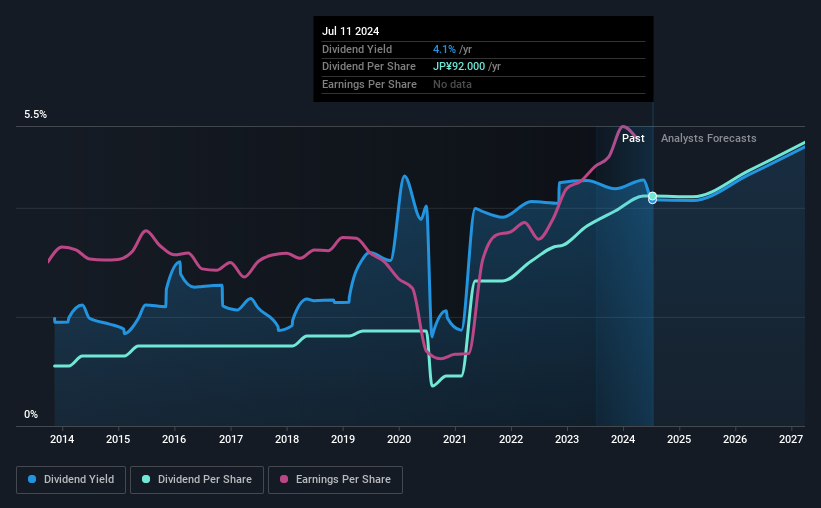Screen dimensions: 821x508
Task: Click the 2025 x-axis label
Action: [679, 439]
